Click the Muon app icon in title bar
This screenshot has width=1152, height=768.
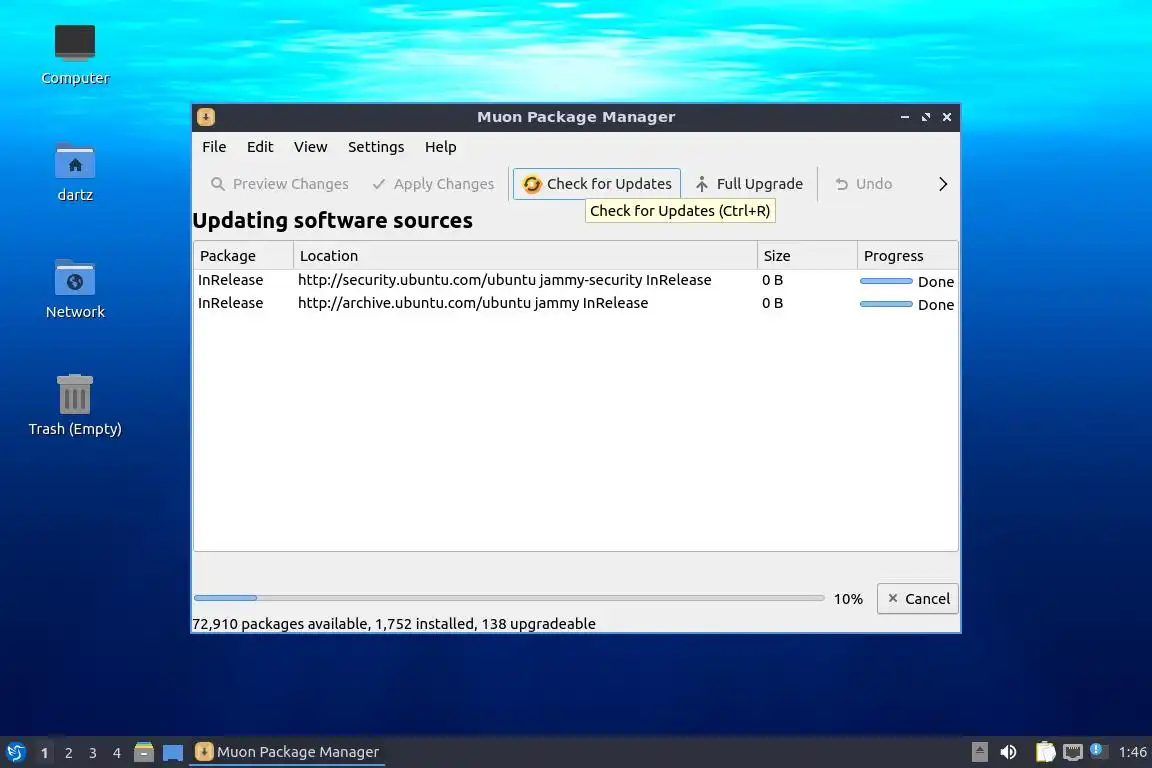tap(206, 117)
